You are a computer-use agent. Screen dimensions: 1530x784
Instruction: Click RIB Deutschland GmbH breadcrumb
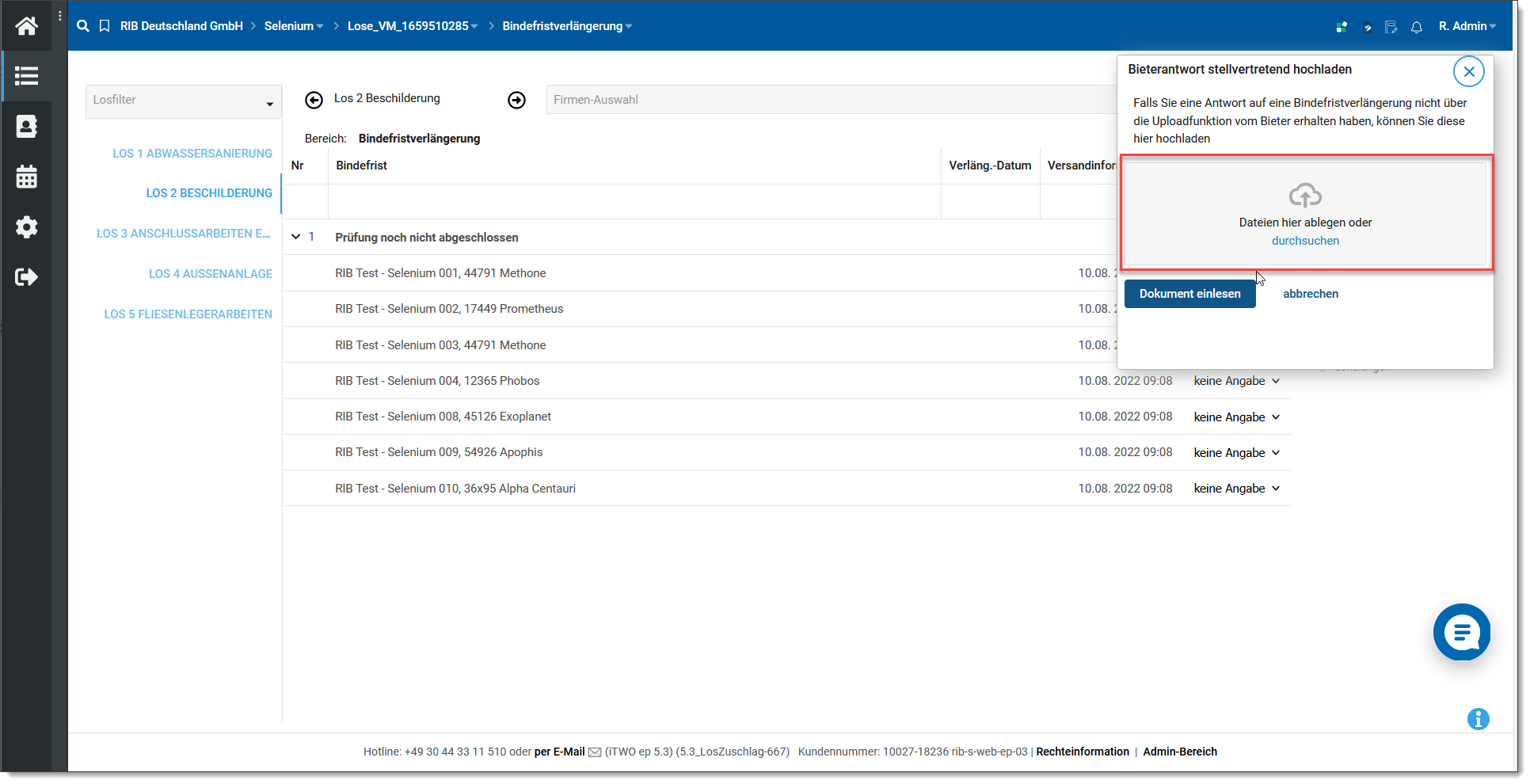[x=181, y=26]
